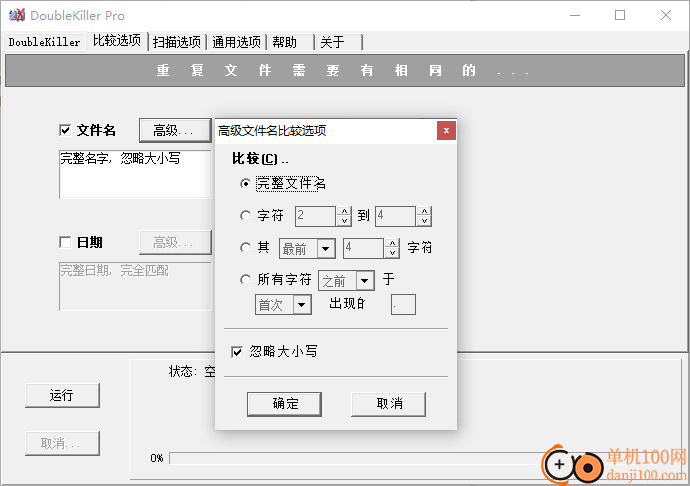Open the 首次 dropdown list
This screenshot has width=690, height=486.
pos(302,305)
